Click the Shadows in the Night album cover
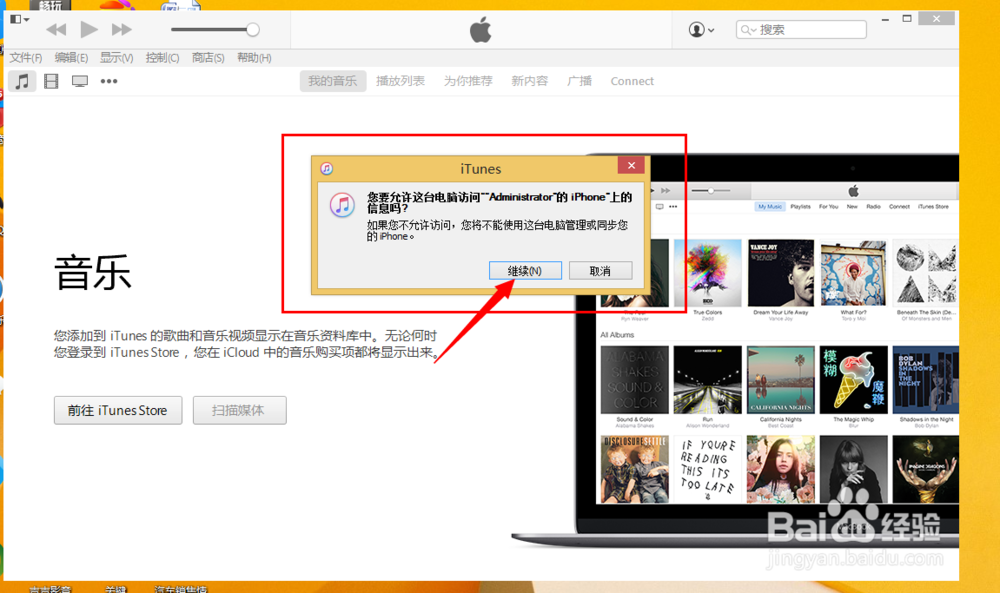1000x593 pixels. click(x=925, y=380)
